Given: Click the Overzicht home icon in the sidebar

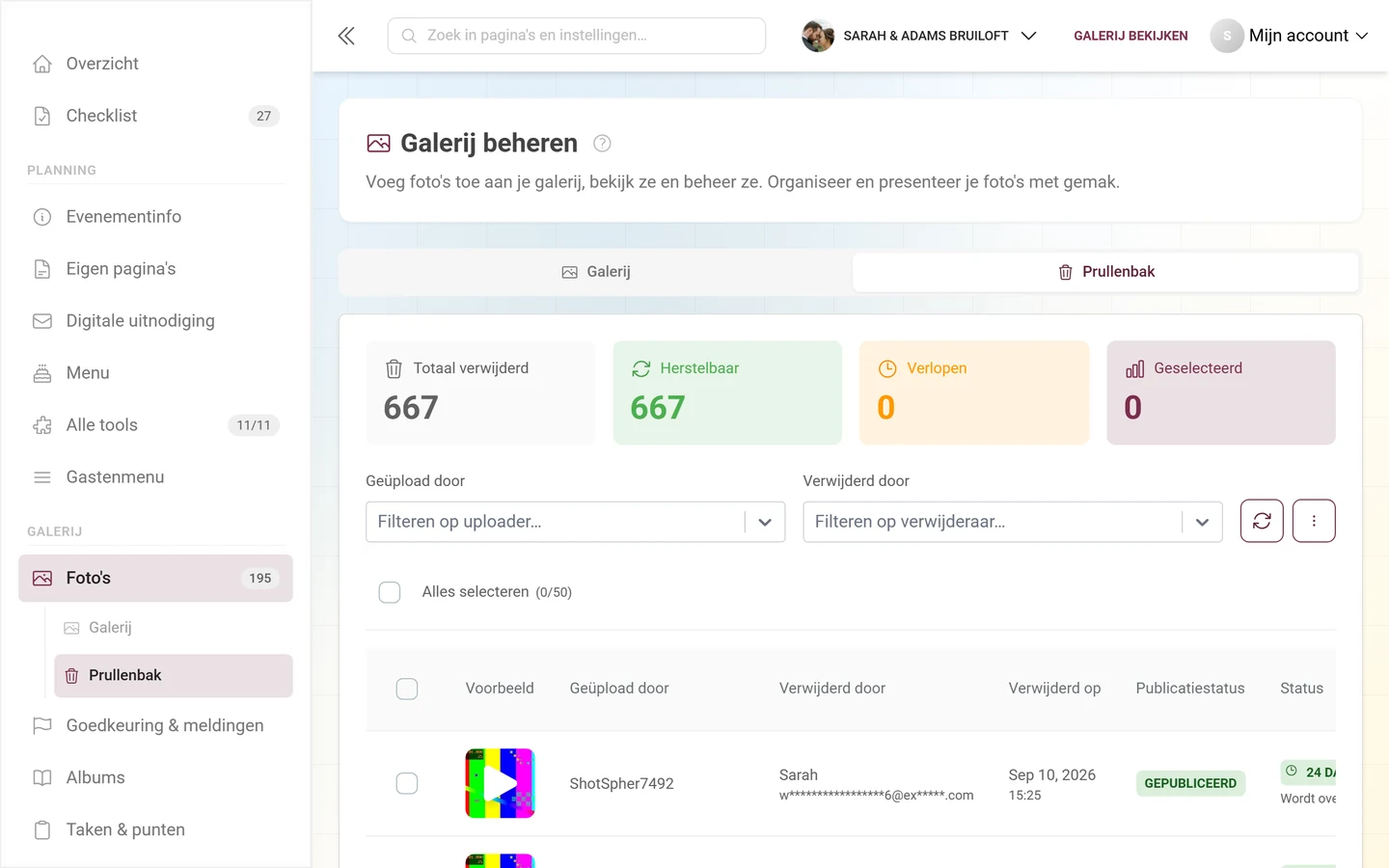Looking at the screenshot, I should pyautogui.click(x=42, y=64).
